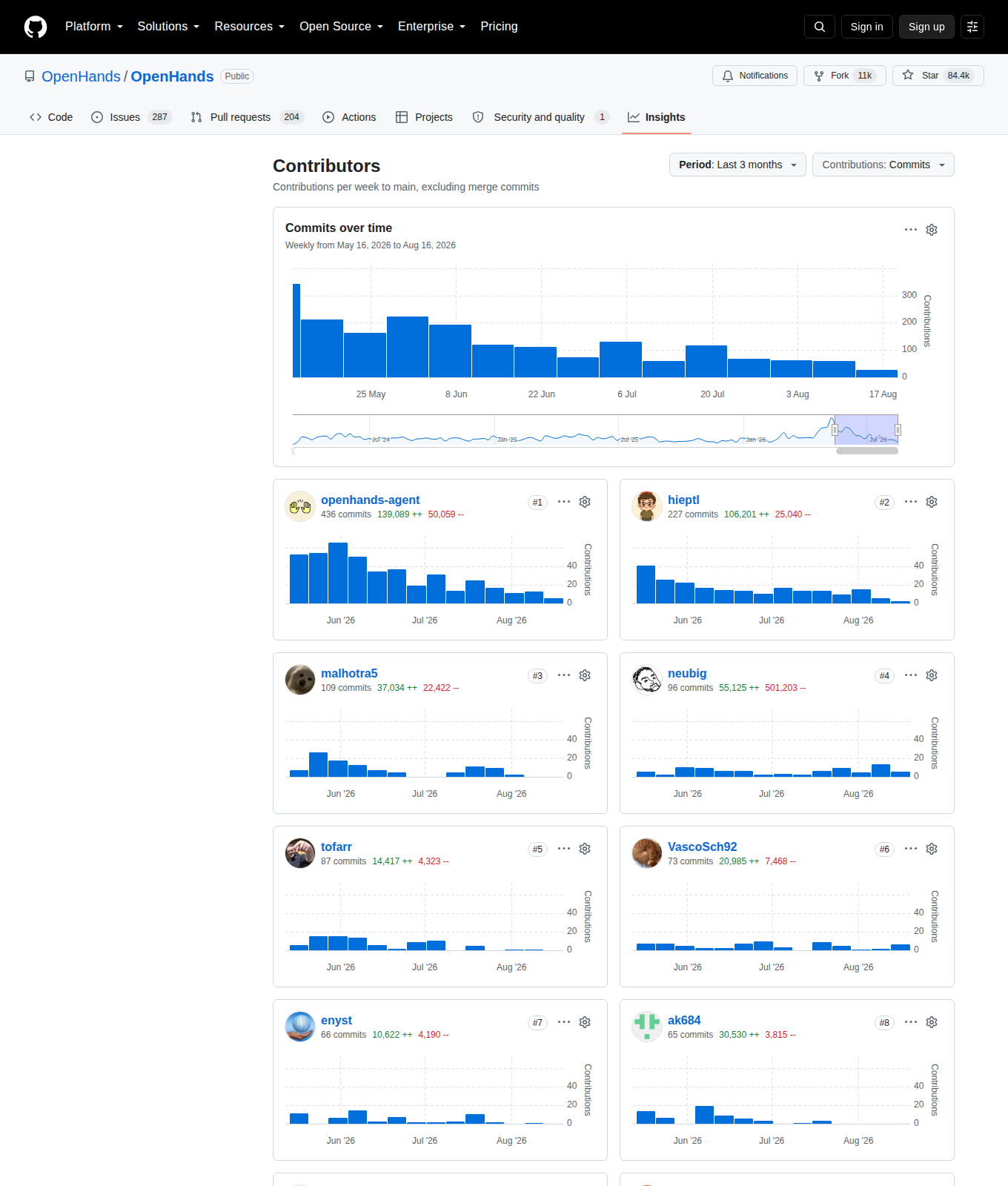Expand the Open Source menu
The height and width of the screenshot is (1186, 1008).
point(342,27)
